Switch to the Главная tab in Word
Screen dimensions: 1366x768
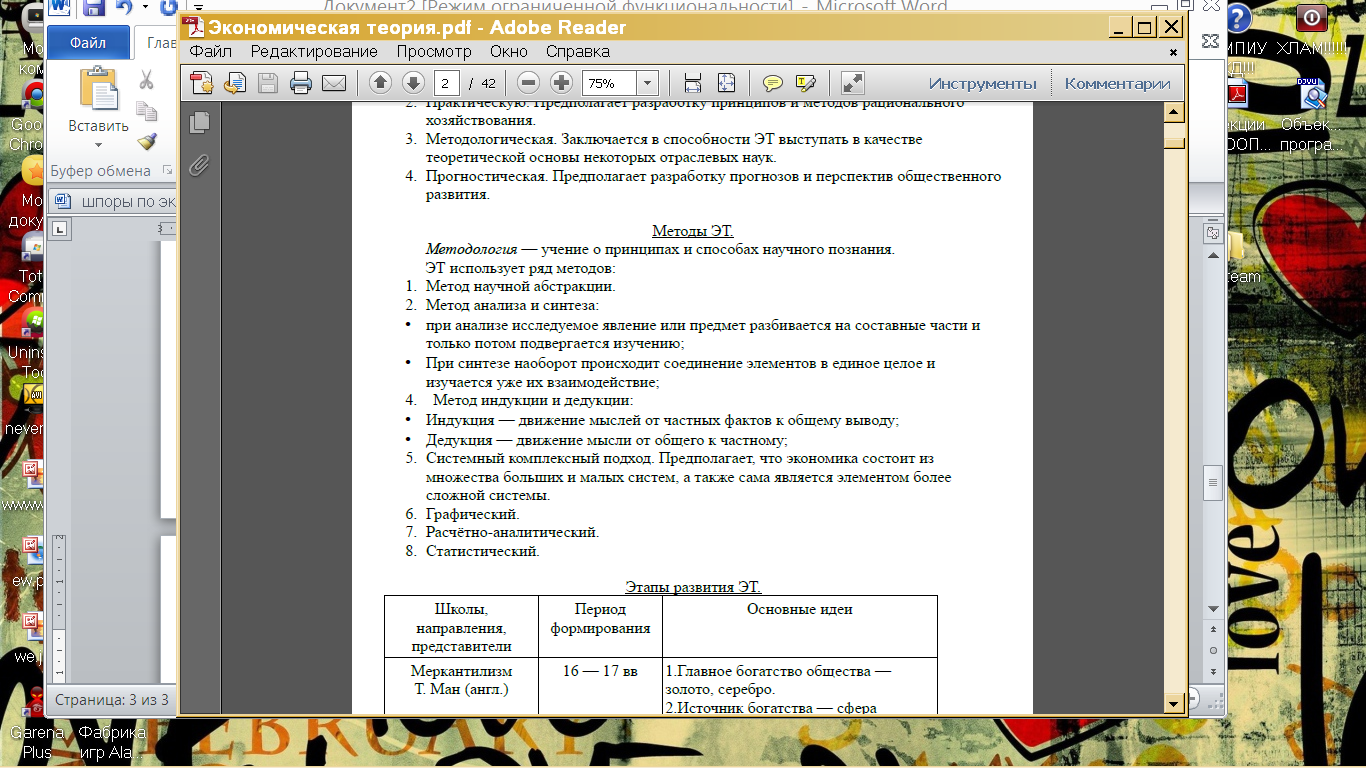(x=158, y=43)
